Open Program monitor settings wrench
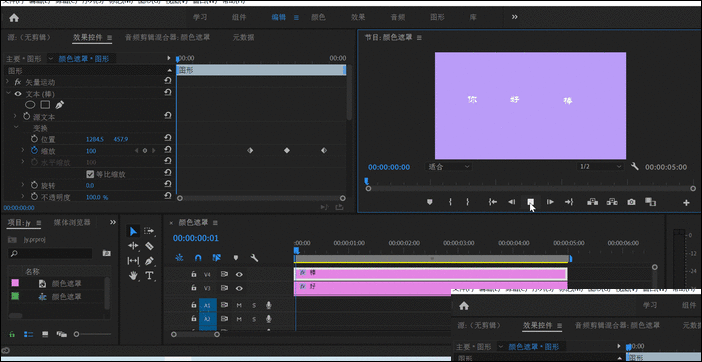This screenshot has height=362, width=702. click(x=634, y=166)
